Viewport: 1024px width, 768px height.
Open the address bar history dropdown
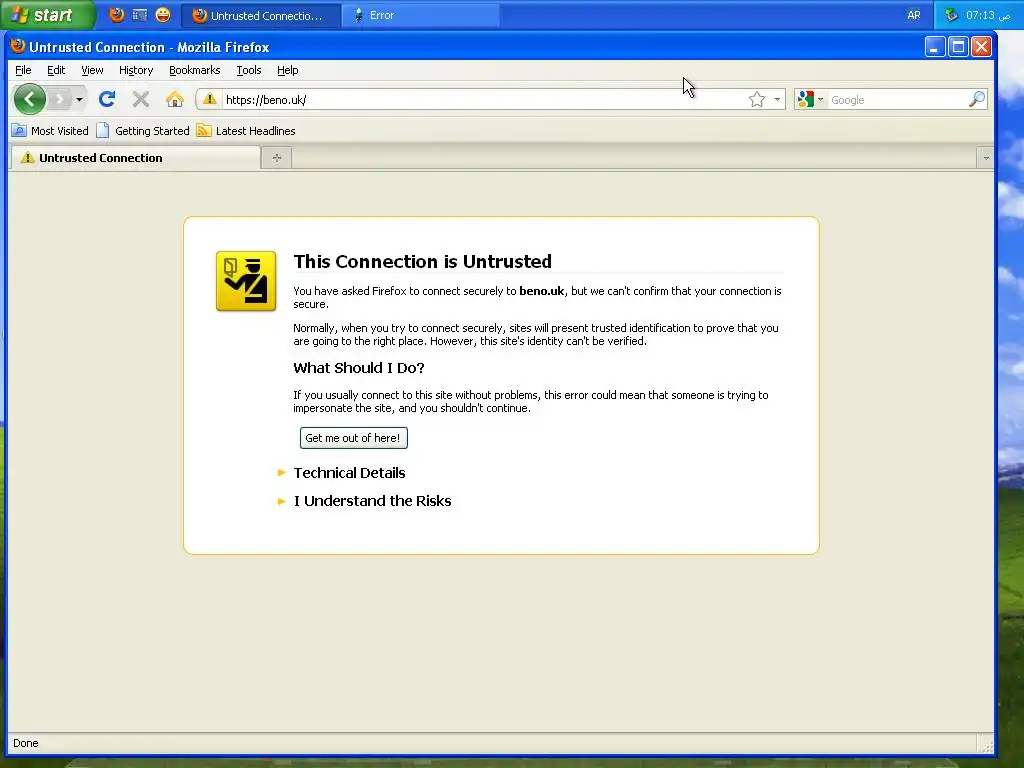[776, 99]
